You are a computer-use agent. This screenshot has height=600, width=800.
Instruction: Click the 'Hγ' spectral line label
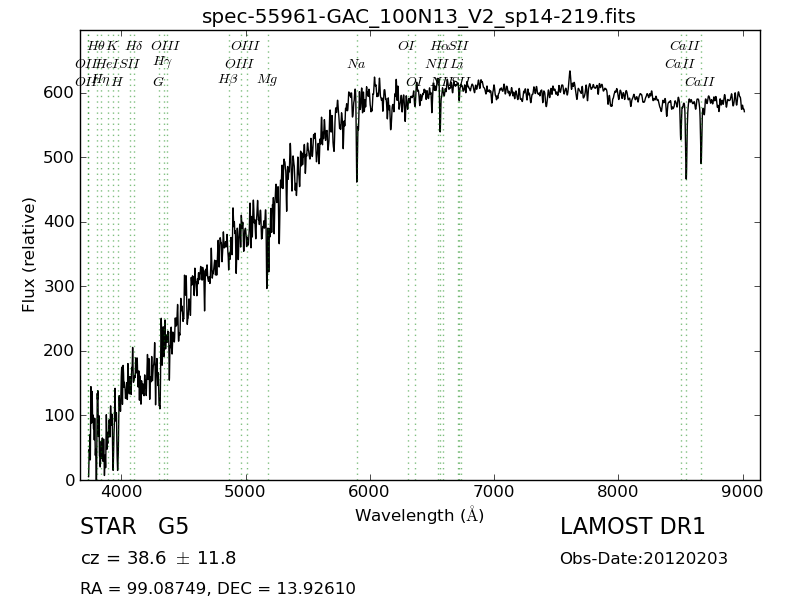[162, 62]
